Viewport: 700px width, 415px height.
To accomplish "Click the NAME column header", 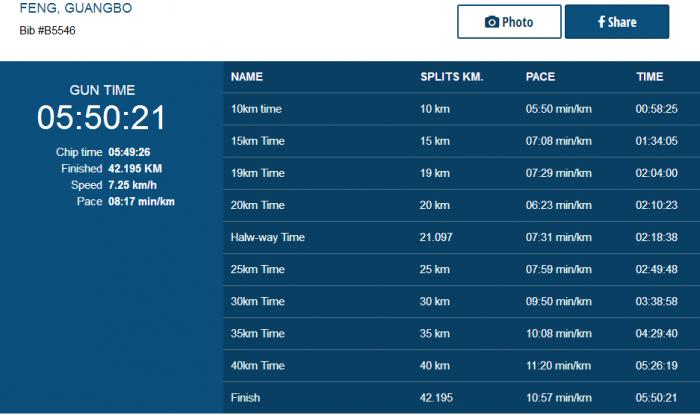I will point(246,77).
